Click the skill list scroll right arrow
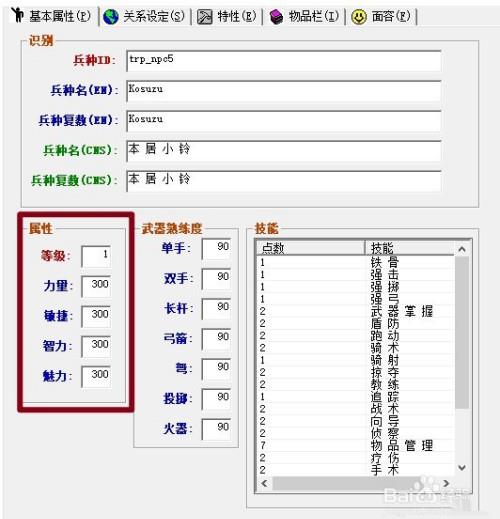 click(447, 483)
